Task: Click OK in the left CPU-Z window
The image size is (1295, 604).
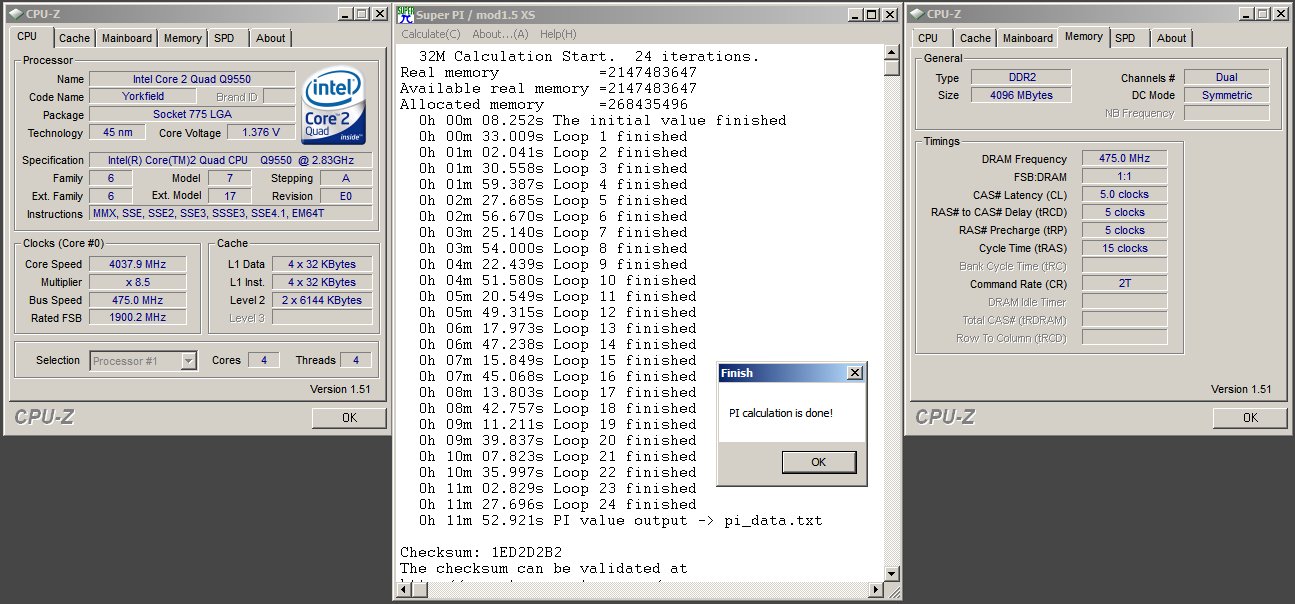Action: pyautogui.click(x=349, y=417)
